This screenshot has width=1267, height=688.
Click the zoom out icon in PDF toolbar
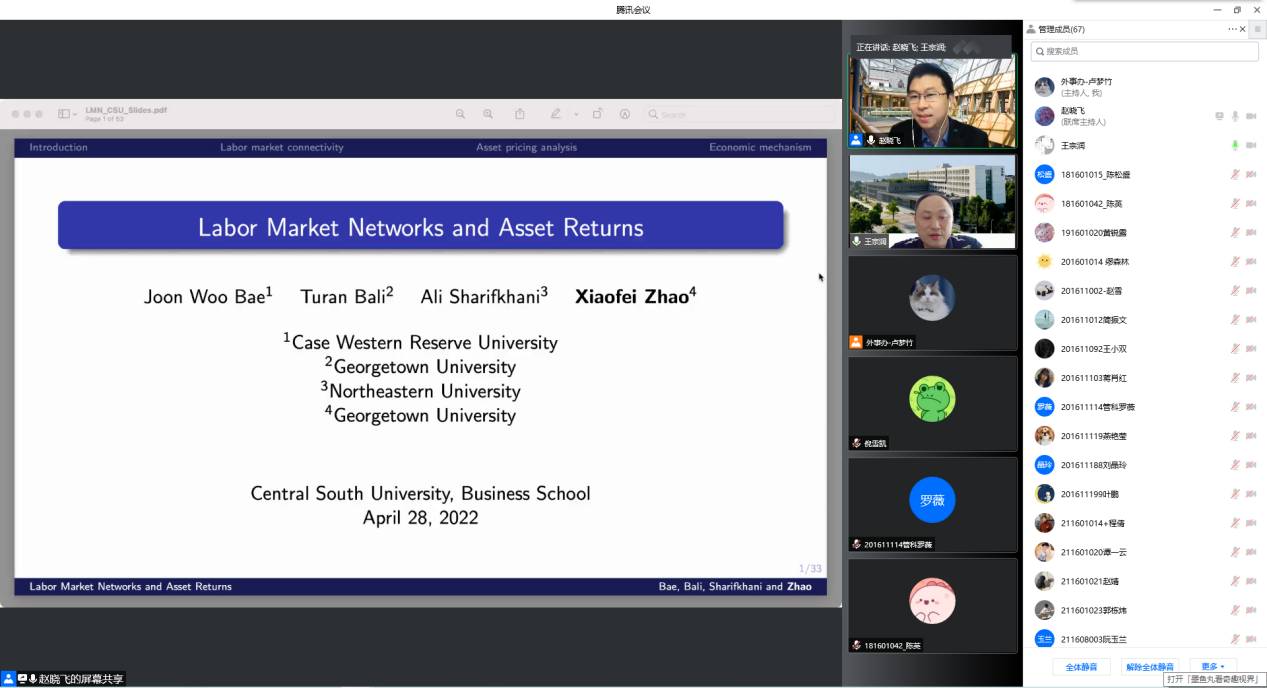[x=460, y=114]
